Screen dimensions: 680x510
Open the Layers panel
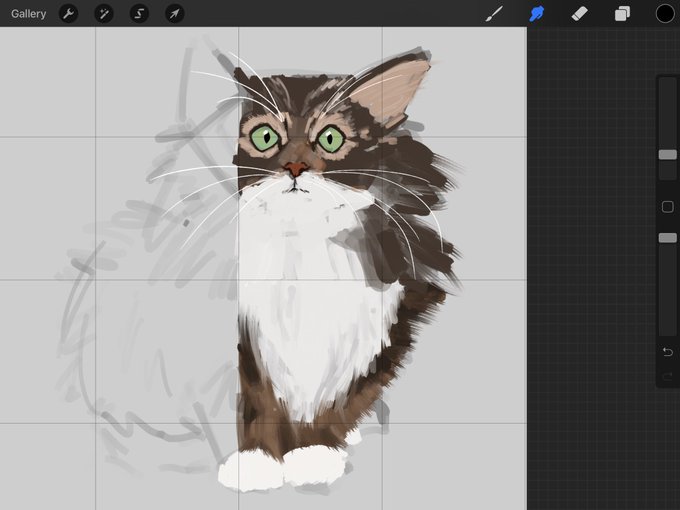click(x=622, y=14)
